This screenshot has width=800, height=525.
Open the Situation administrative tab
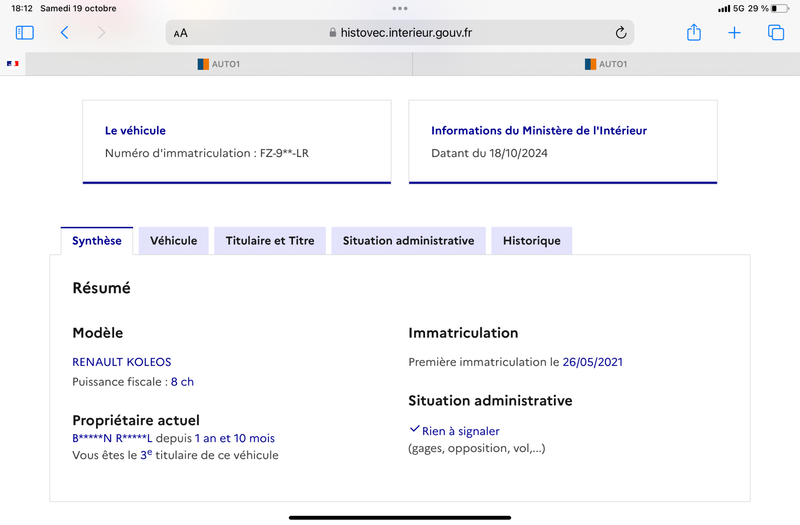409,241
